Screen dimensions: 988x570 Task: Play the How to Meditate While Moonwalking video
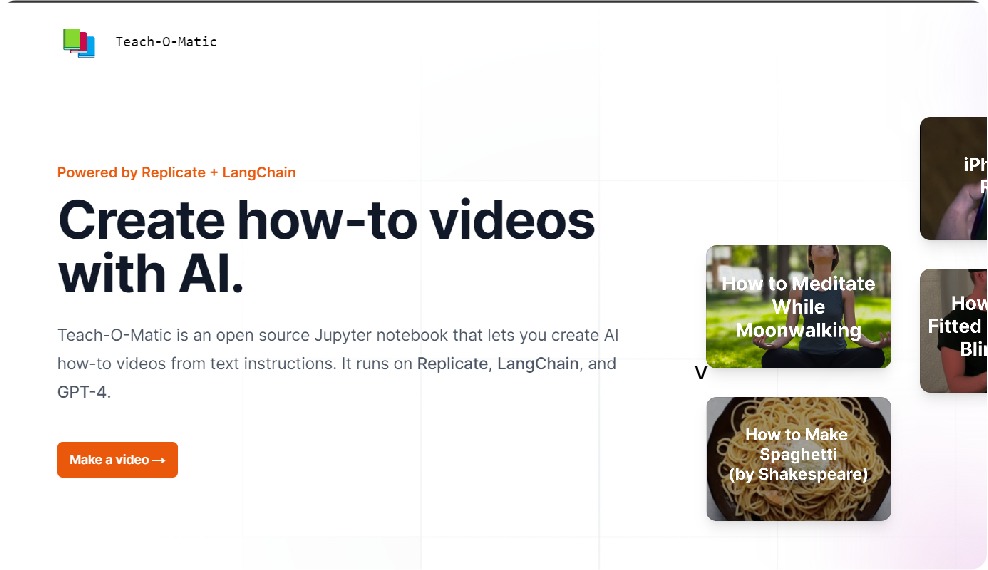tap(798, 307)
